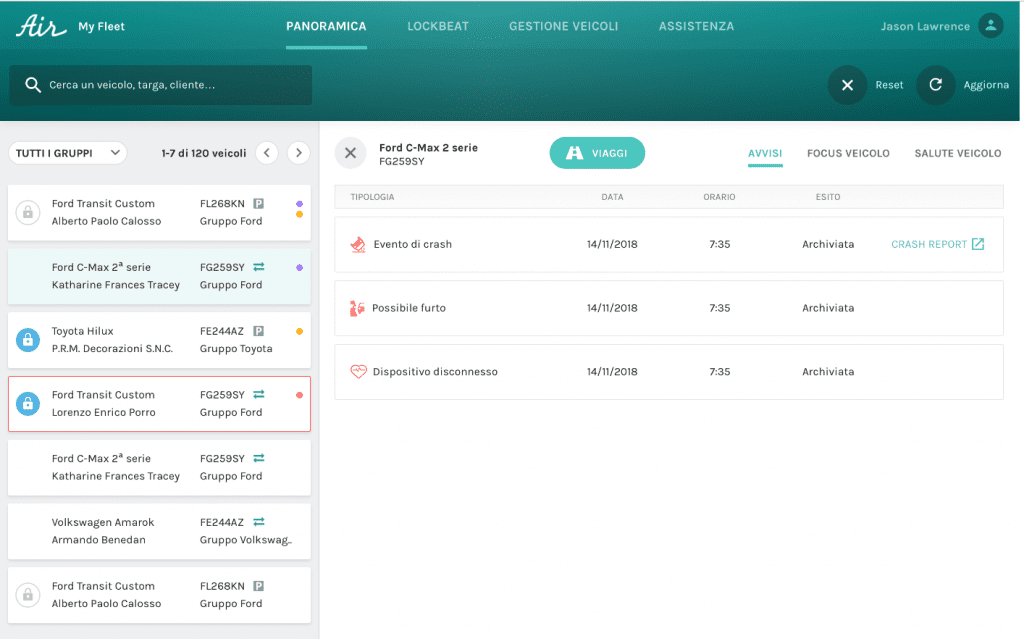Click red status dot on Lorenzo Enrico Porro row
This screenshot has width=1024, height=644.
(299, 395)
